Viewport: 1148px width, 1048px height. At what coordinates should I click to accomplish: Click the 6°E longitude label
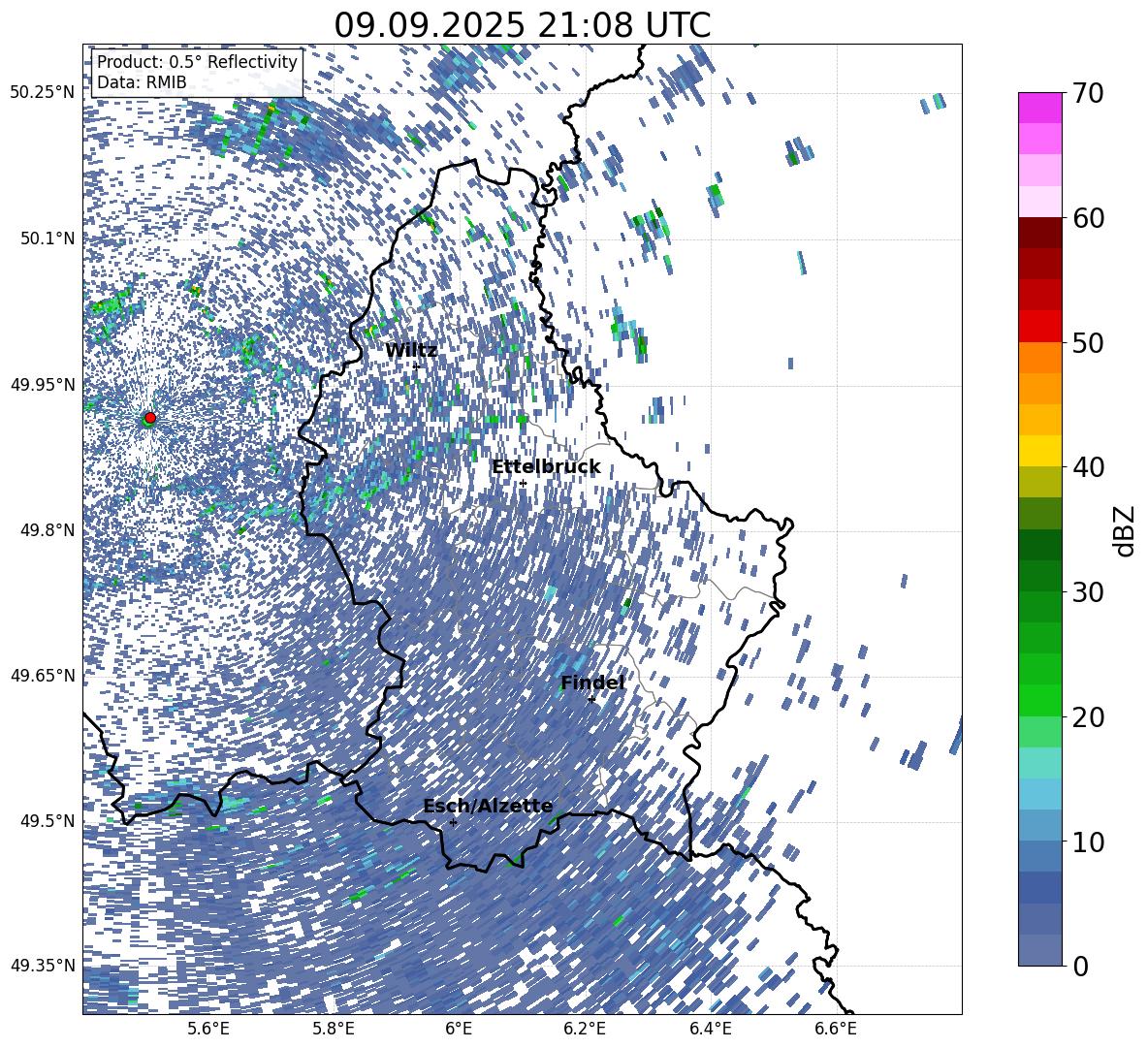[459, 1029]
